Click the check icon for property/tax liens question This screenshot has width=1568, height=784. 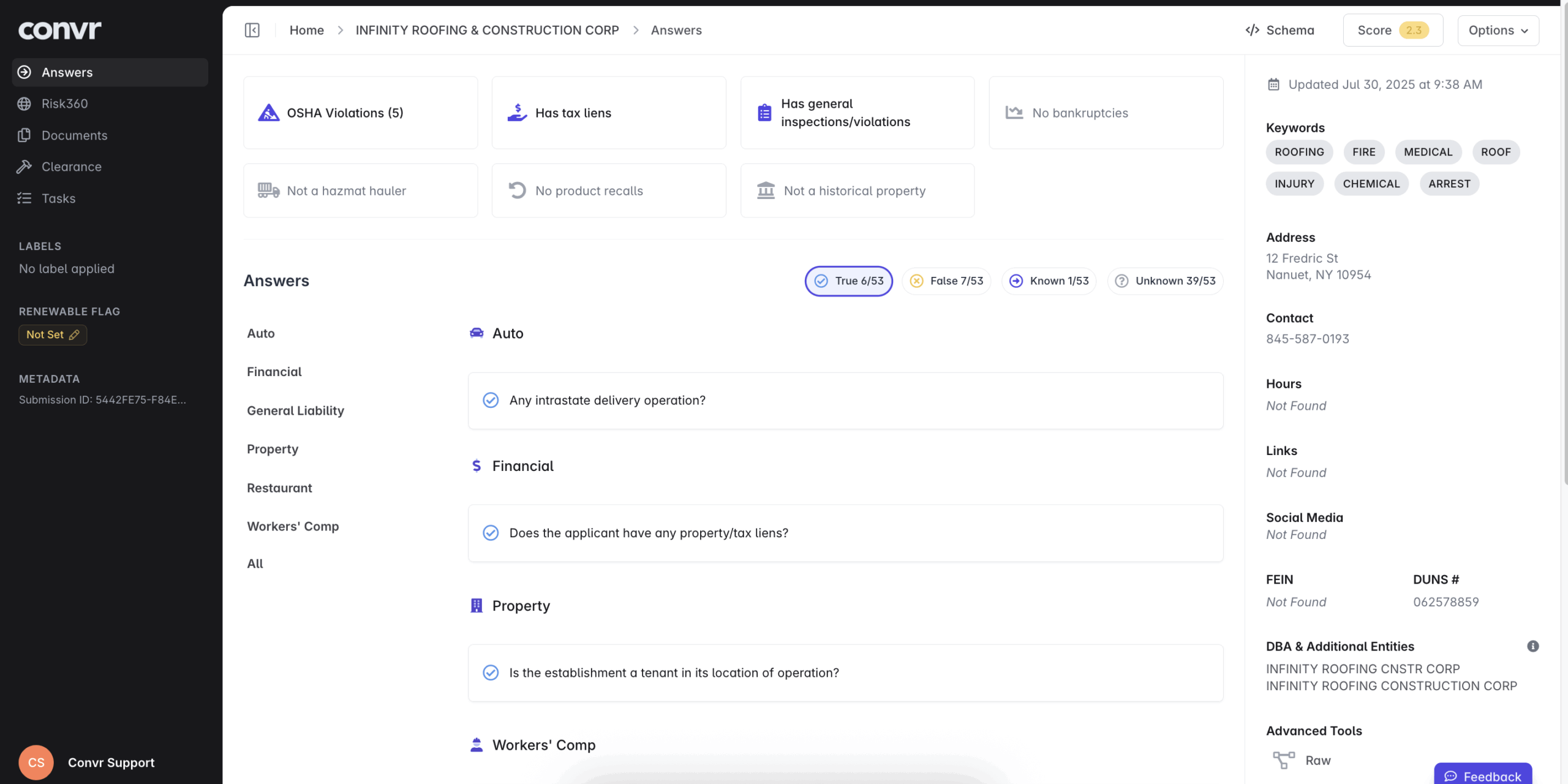[491, 533]
